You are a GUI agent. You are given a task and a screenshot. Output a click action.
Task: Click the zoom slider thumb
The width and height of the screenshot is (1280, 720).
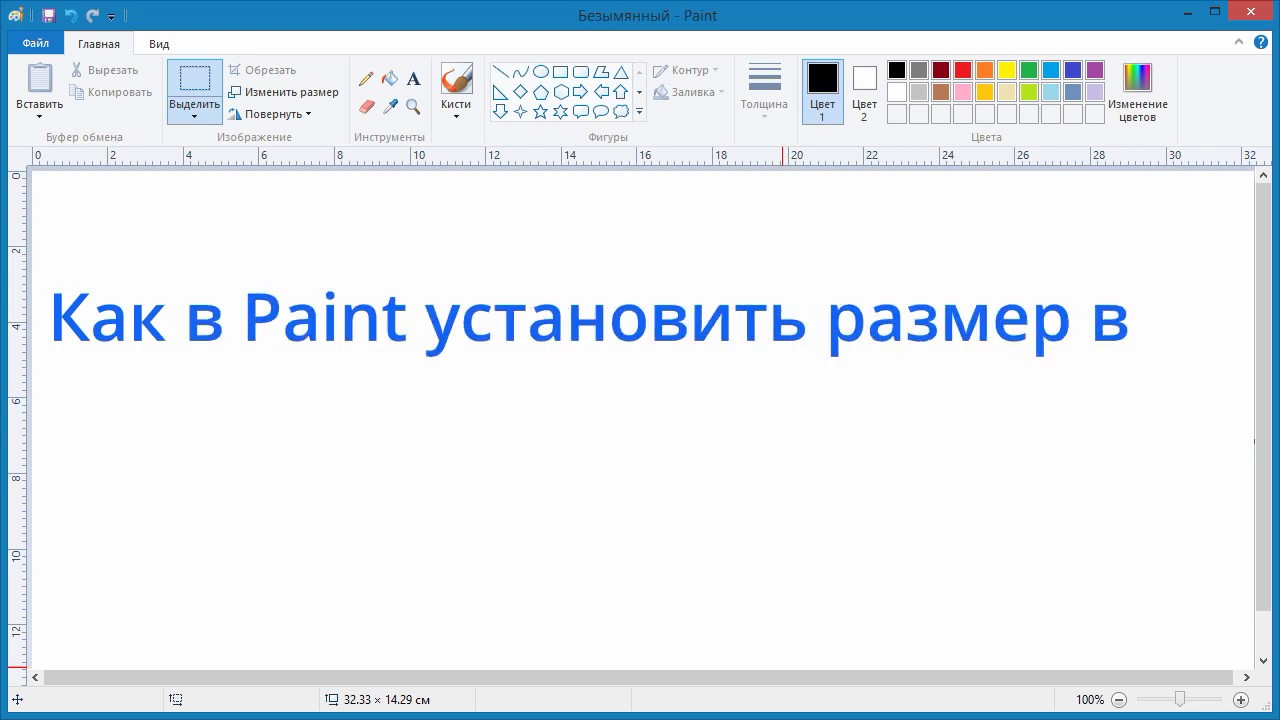point(1180,700)
